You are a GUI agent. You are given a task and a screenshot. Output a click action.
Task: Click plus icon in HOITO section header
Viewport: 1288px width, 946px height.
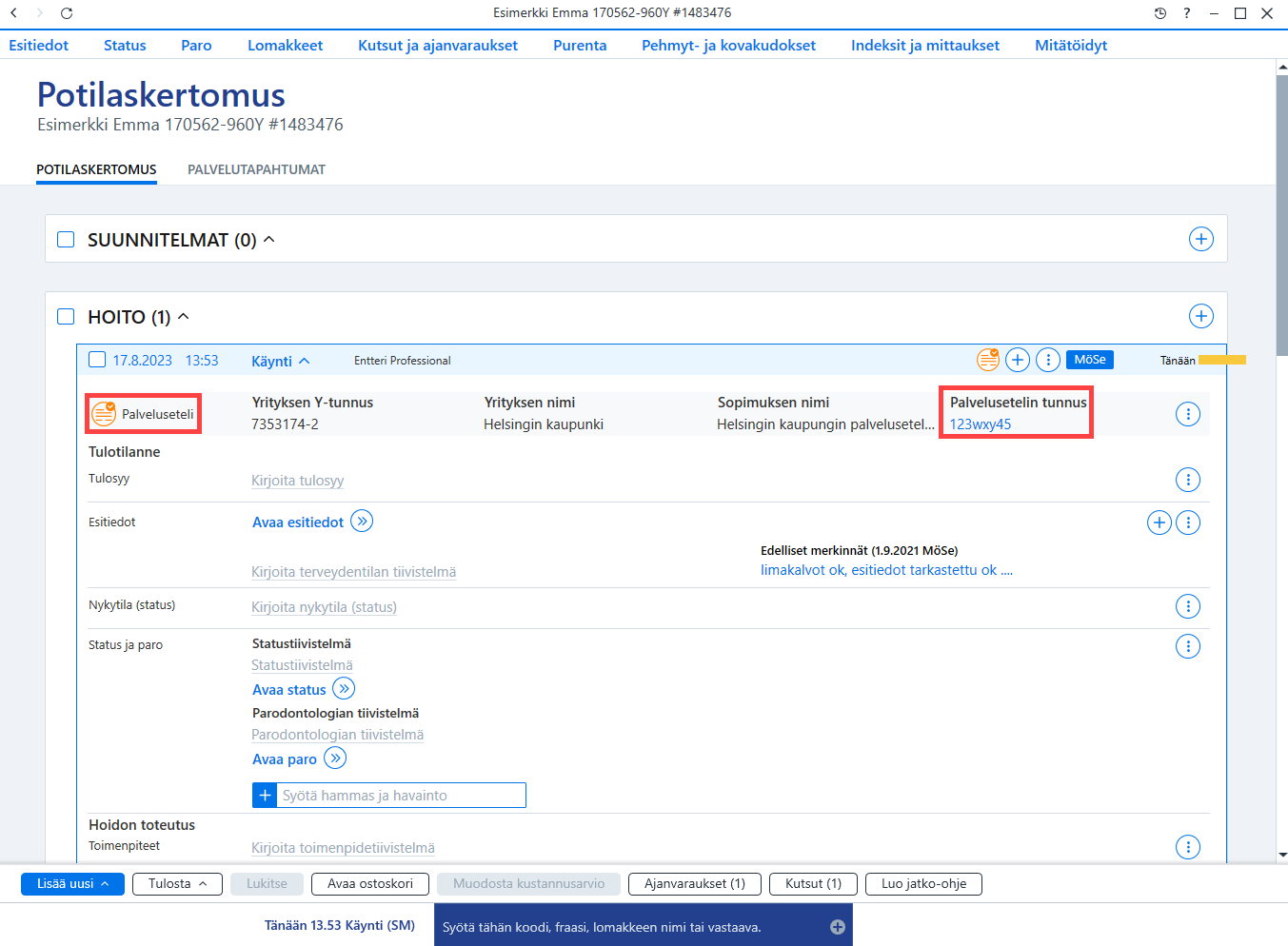click(1201, 316)
